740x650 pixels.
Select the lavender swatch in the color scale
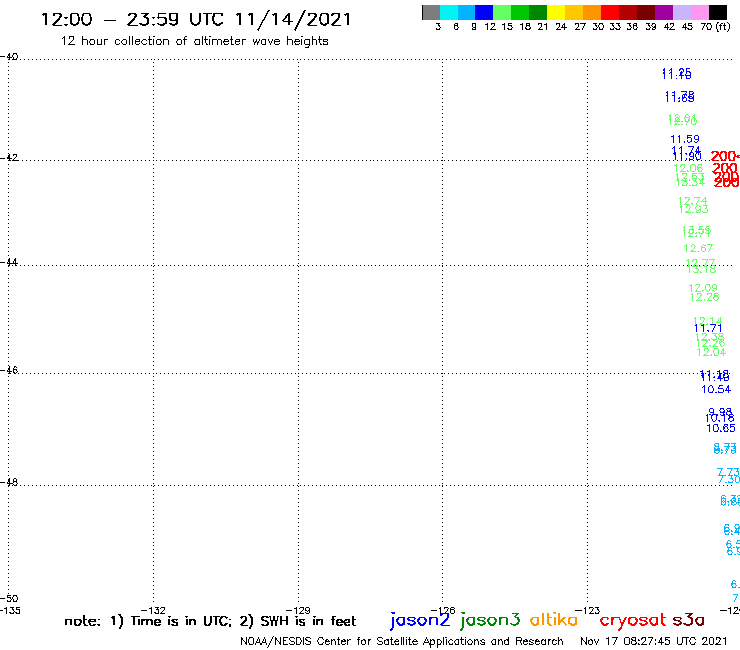click(681, 12)
